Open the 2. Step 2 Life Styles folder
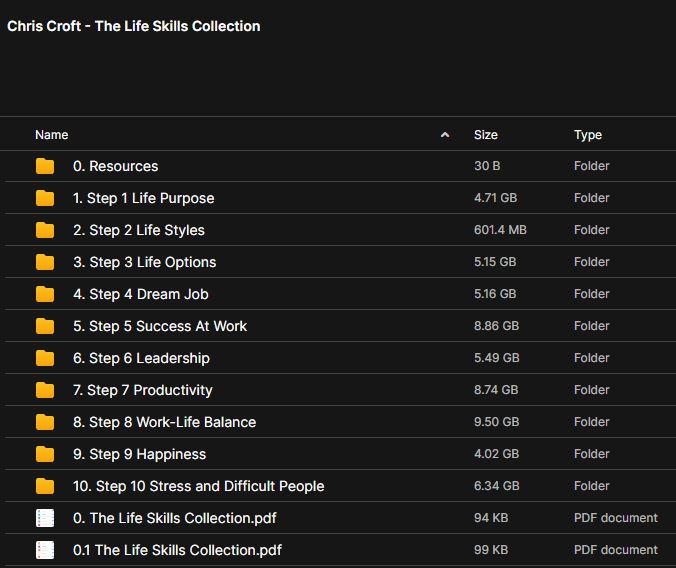 pyautogui.click(x=139, y=230)
